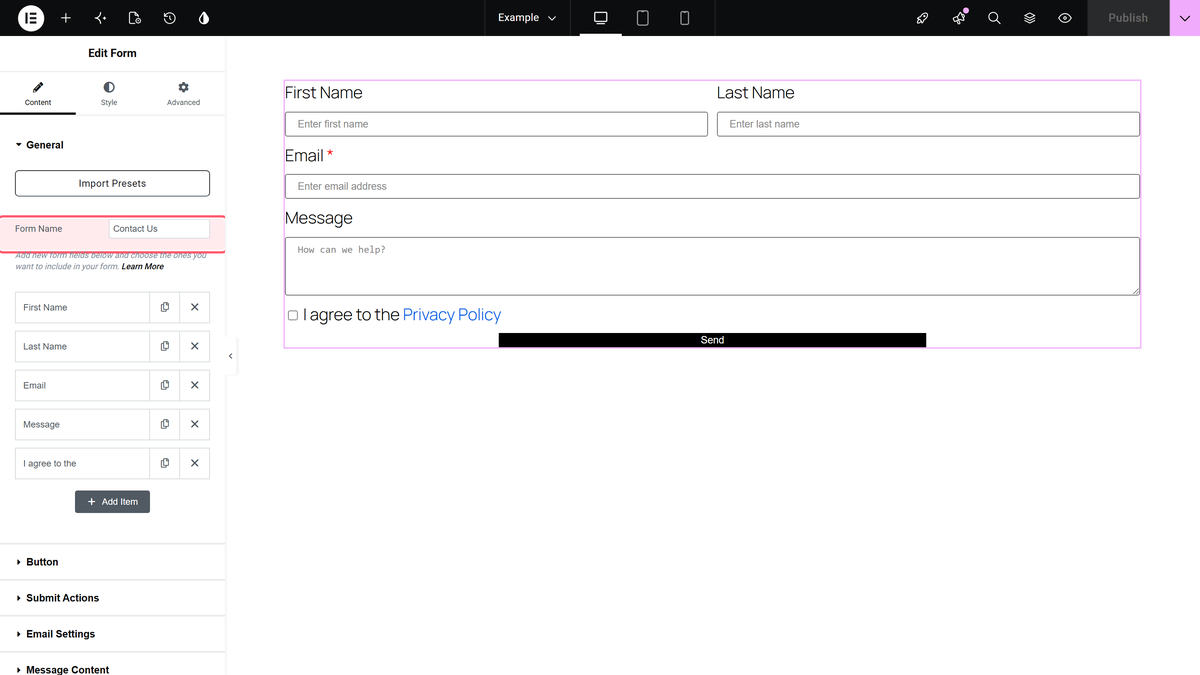This screenshot has height=675, width=1200.
Task: Duplicate the Message field item
Action: (165, 424)
